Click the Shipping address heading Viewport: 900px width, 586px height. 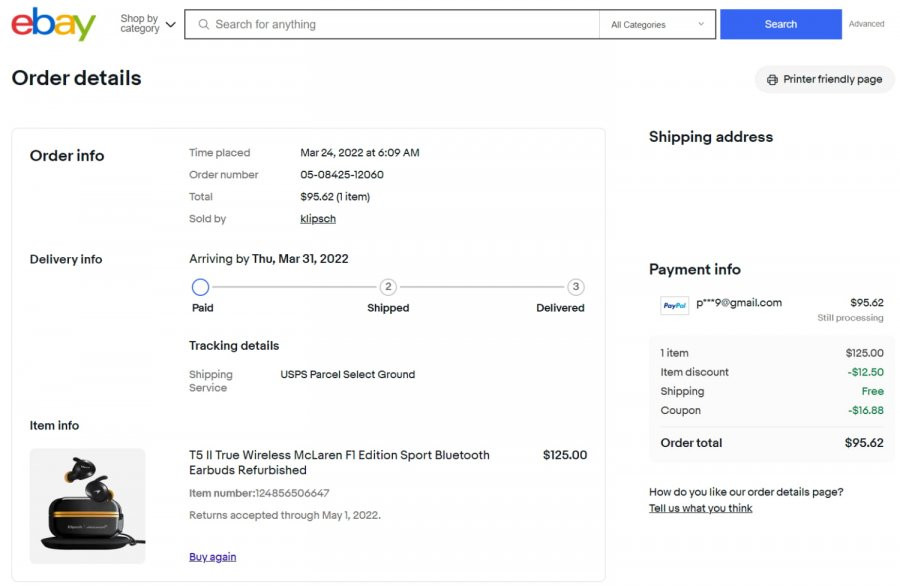point(711,137)
